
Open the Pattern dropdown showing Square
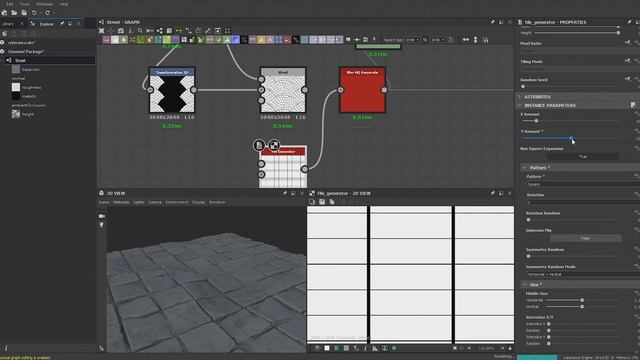(582, 184)
